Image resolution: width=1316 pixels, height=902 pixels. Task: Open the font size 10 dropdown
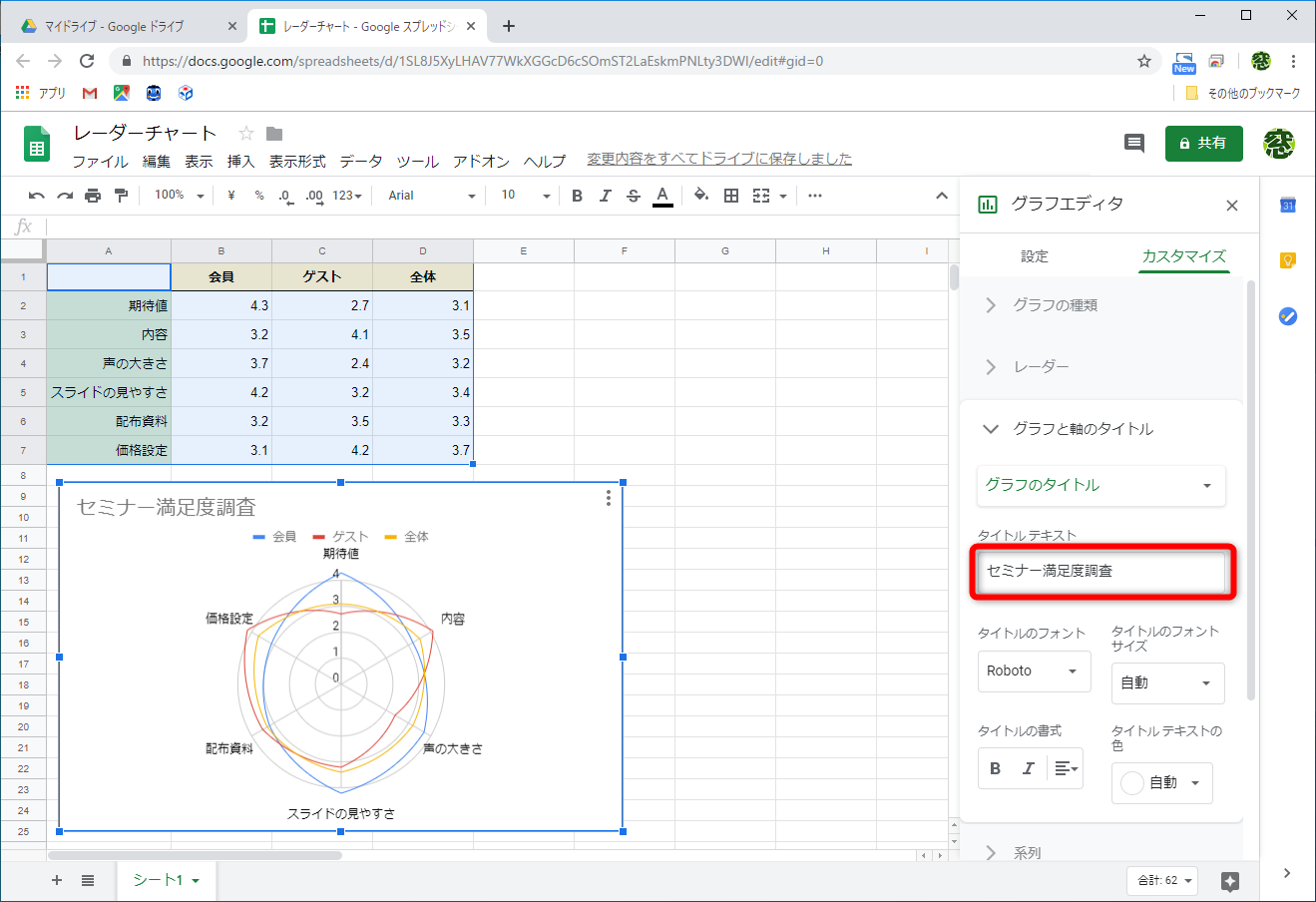pos(525,196)
